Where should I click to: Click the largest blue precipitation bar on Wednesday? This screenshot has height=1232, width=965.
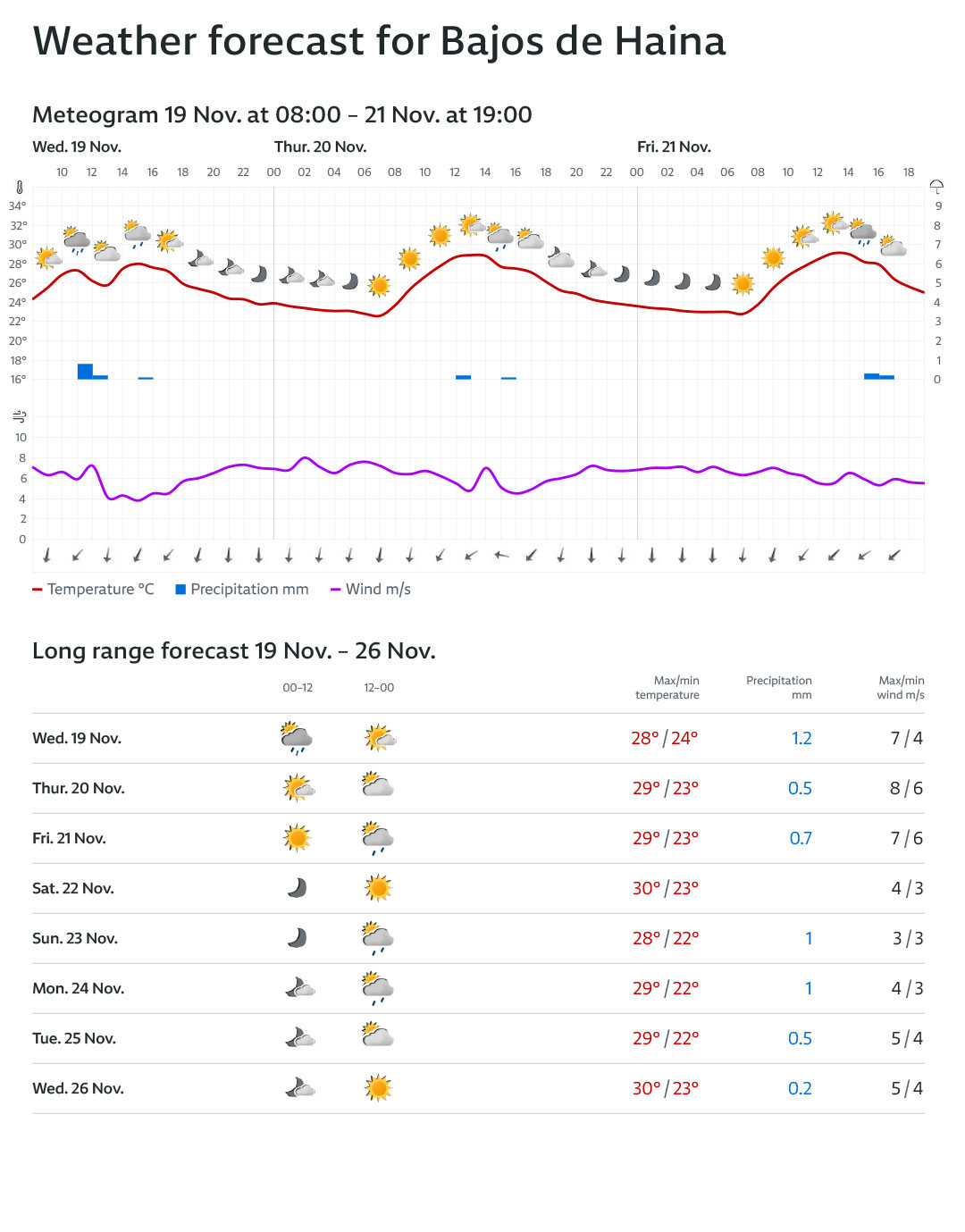point(85,371)
